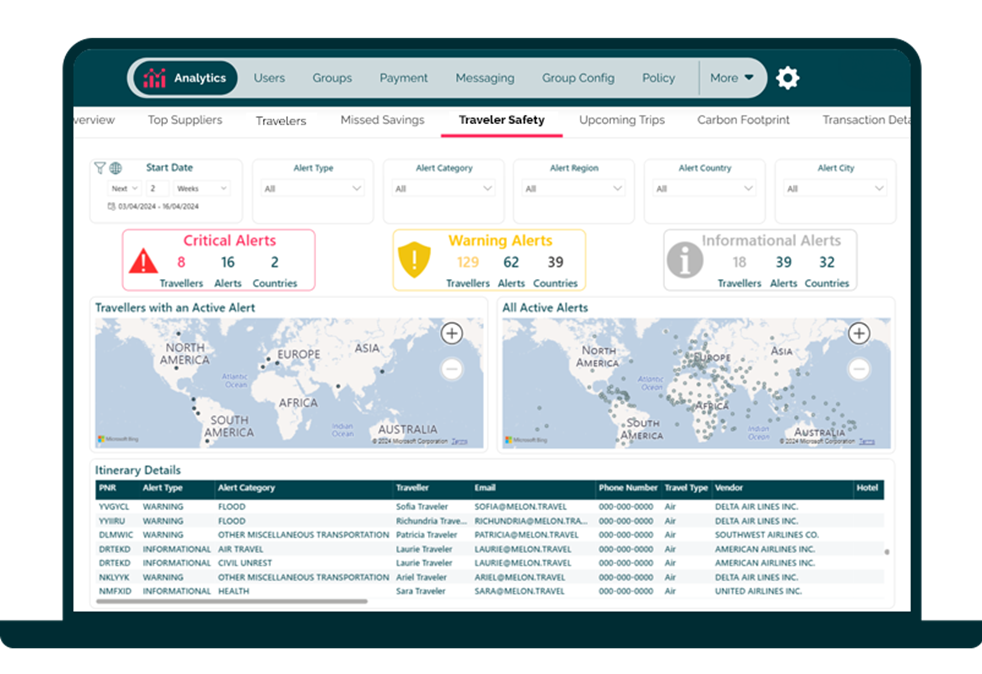Screen dimensions: 982x674
Task: Expand the More menu in navigation bar
Action: 732,78
